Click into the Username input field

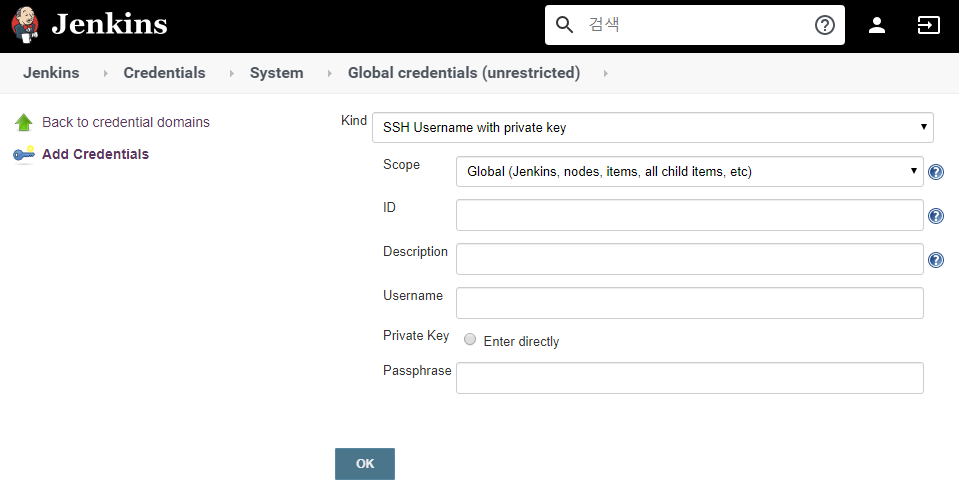[690, 303]
